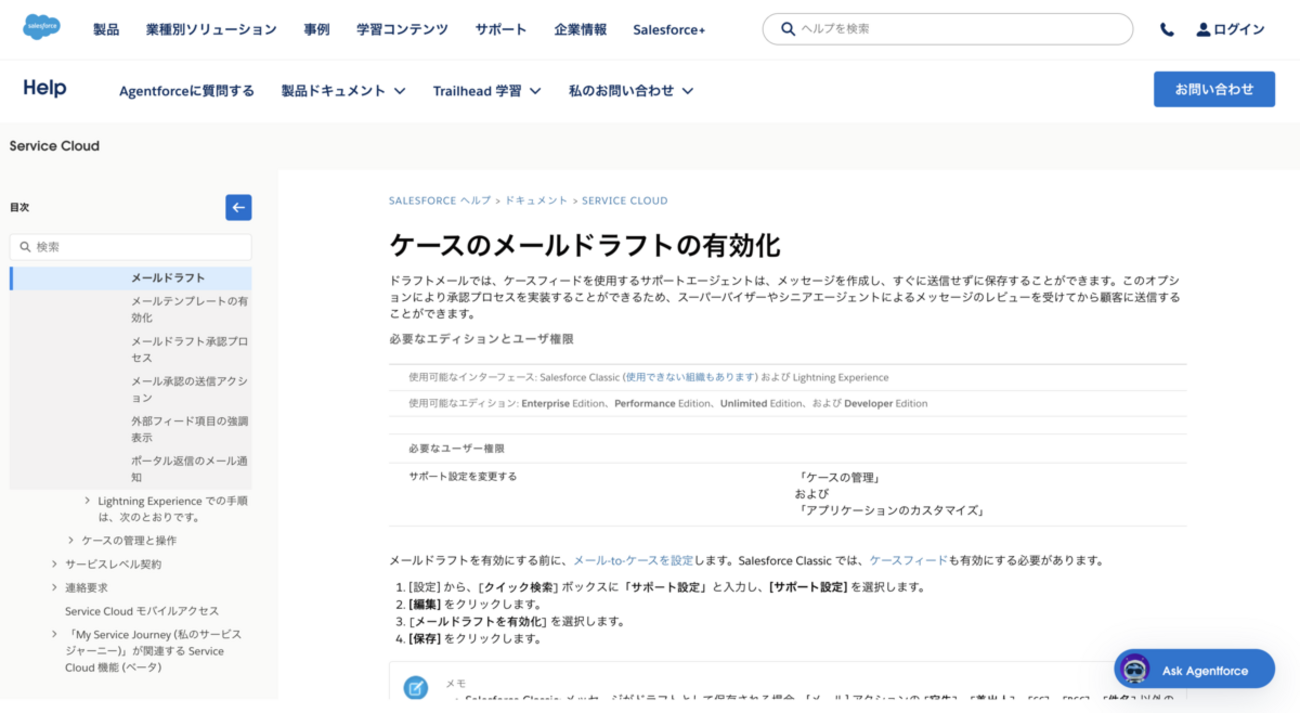This screenshot has height=713, width=1300.
Task: Click the Salesforce cloud logo
Action: tap(42, 28)
